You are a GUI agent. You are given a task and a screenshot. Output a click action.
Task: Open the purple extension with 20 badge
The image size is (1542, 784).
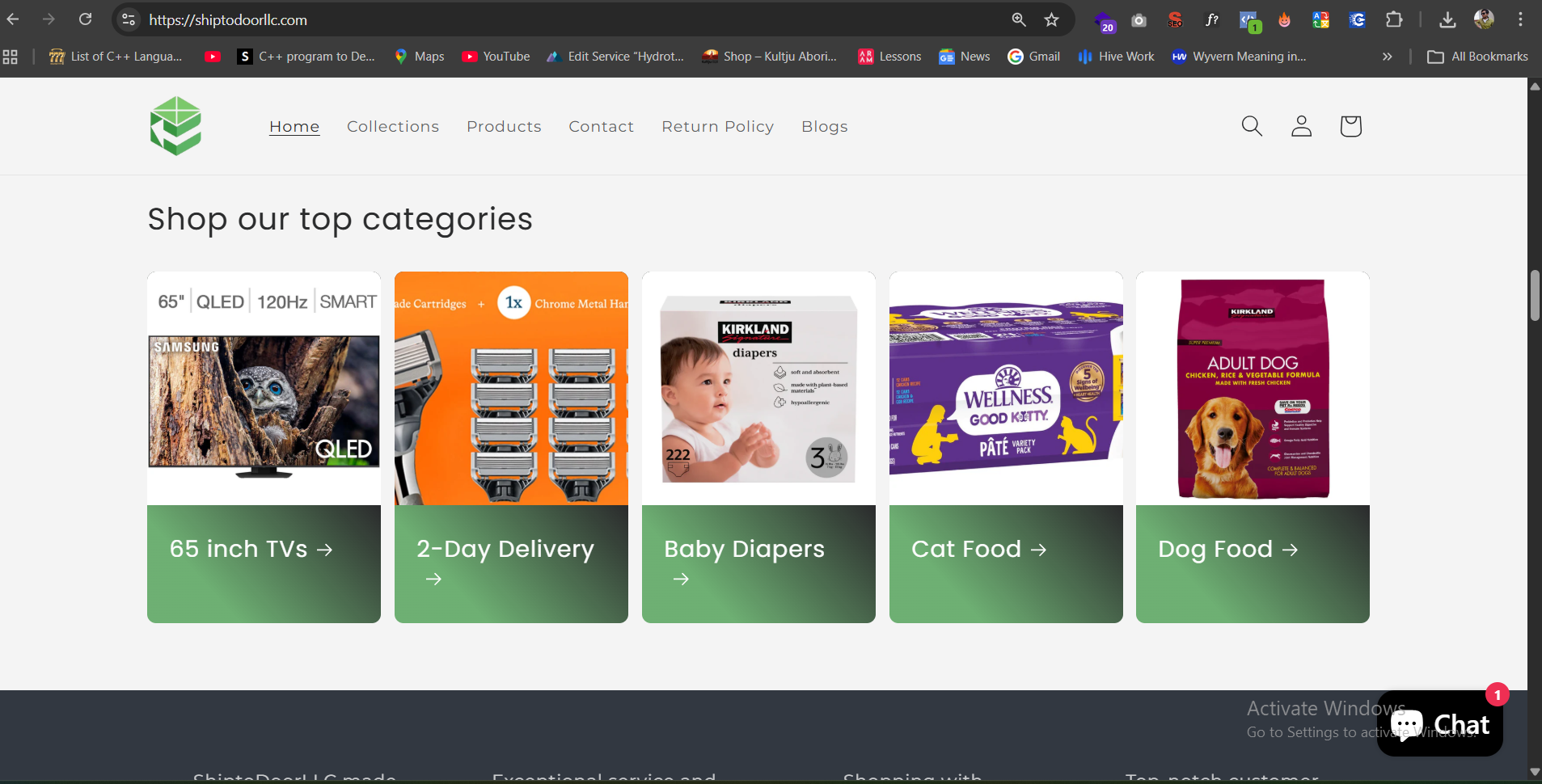point(1105,21)
